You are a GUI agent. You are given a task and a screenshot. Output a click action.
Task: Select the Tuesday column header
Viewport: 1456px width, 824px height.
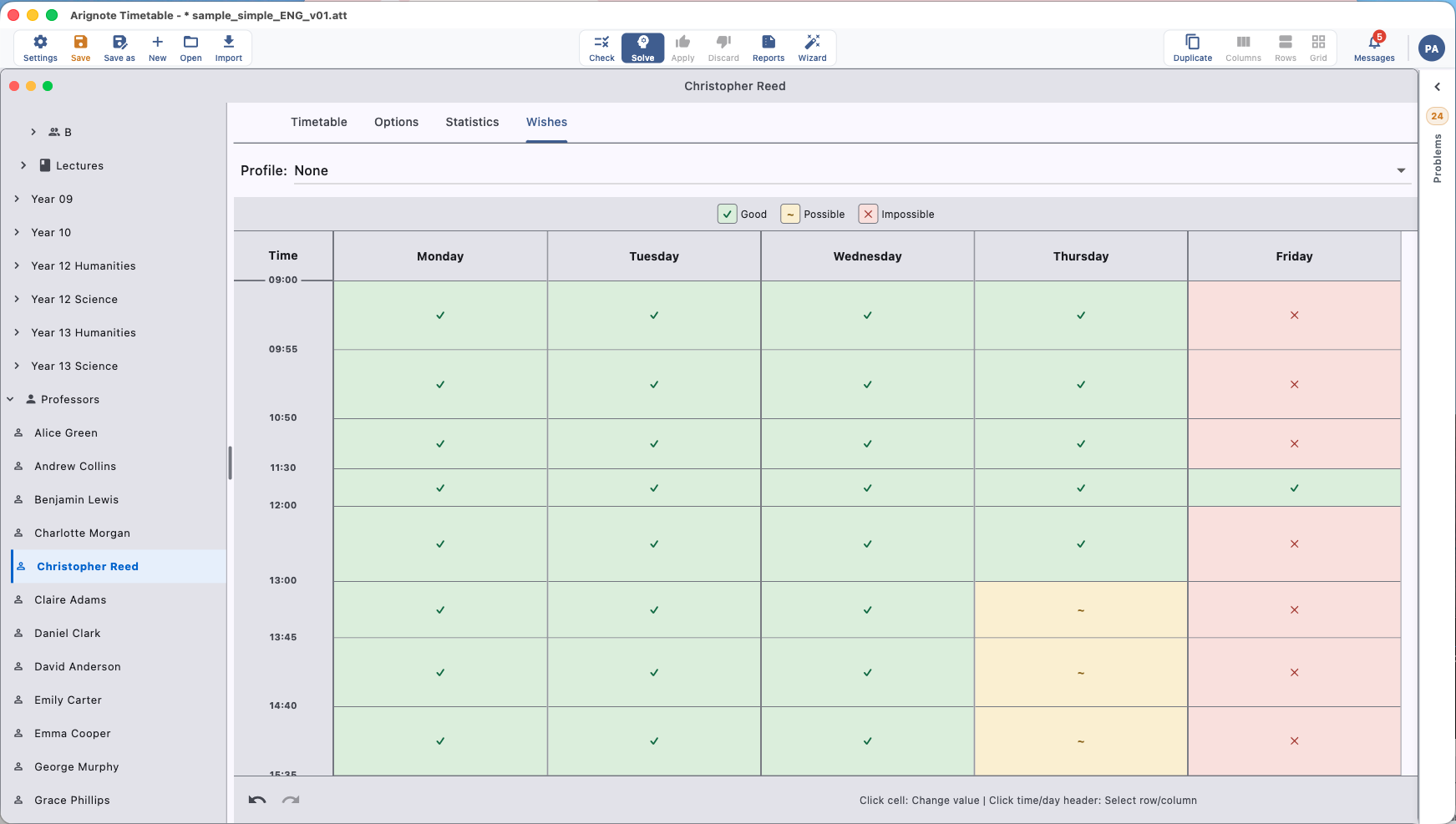click(654, 256)
